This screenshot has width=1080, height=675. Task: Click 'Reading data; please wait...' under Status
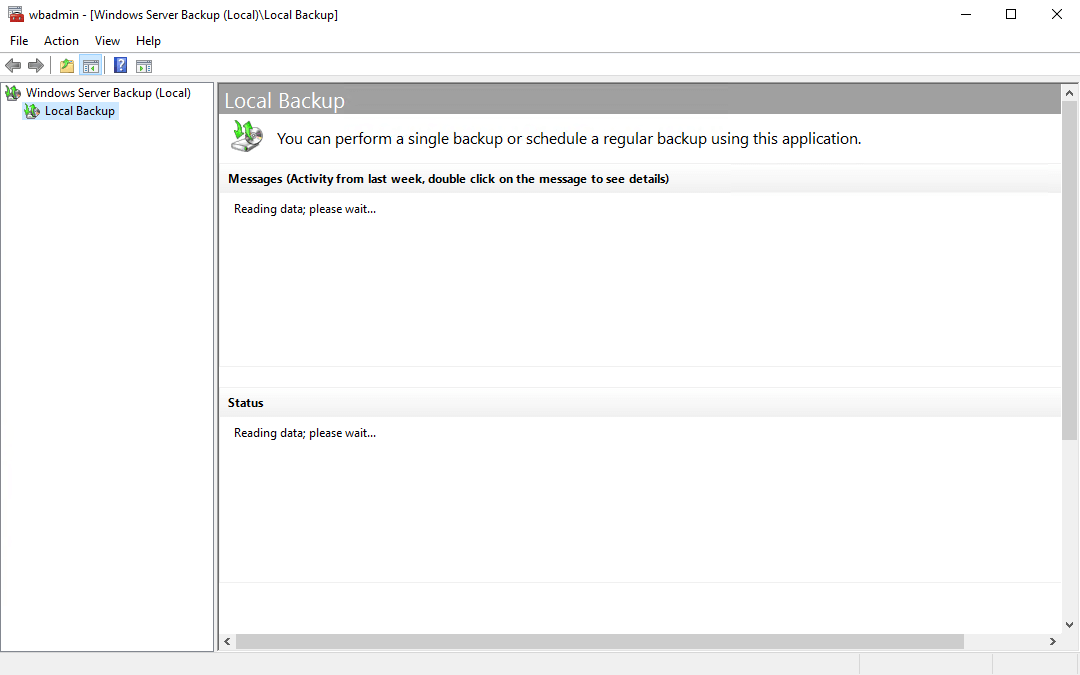coord(304,433)
